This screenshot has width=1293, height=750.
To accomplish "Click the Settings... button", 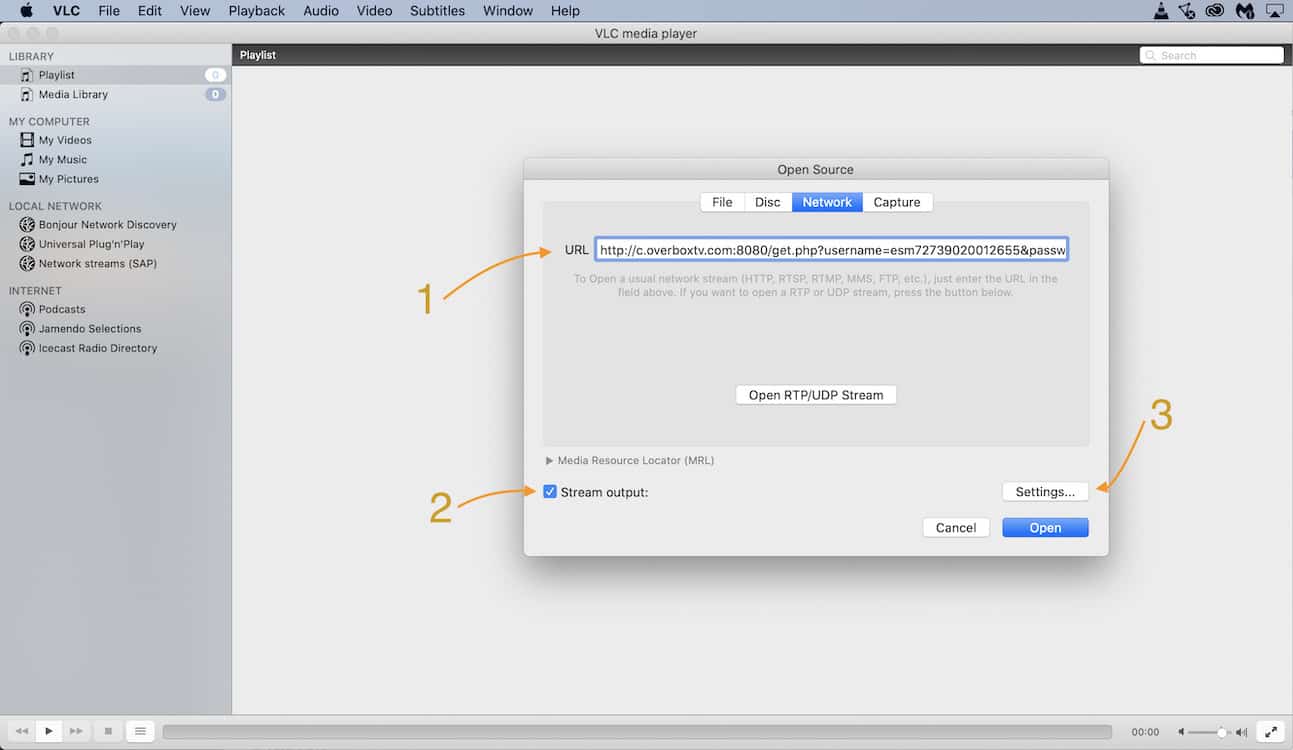I will [x=1045, y=492].
